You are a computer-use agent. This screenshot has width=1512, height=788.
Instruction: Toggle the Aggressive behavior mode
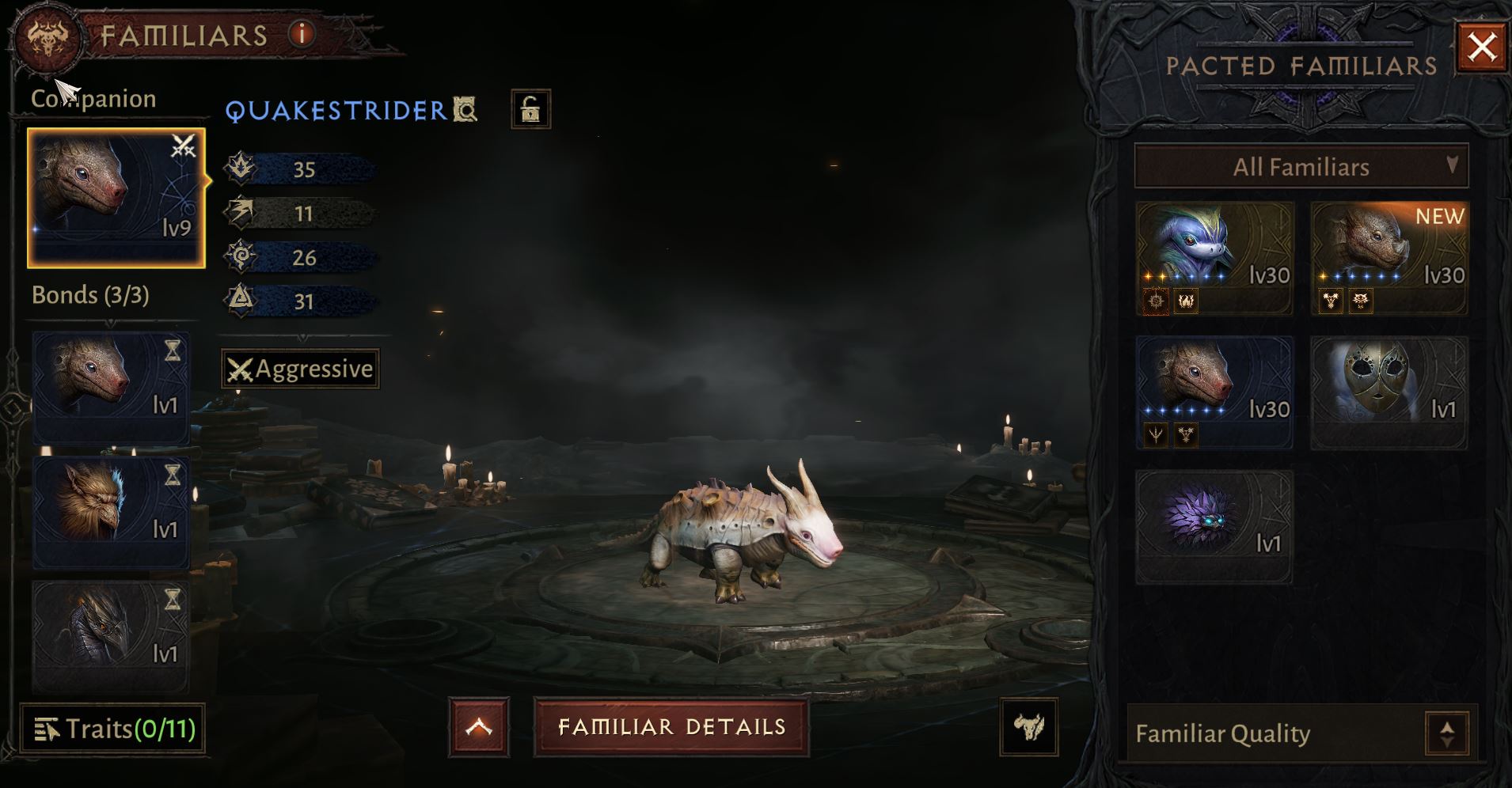click(300, 369)
